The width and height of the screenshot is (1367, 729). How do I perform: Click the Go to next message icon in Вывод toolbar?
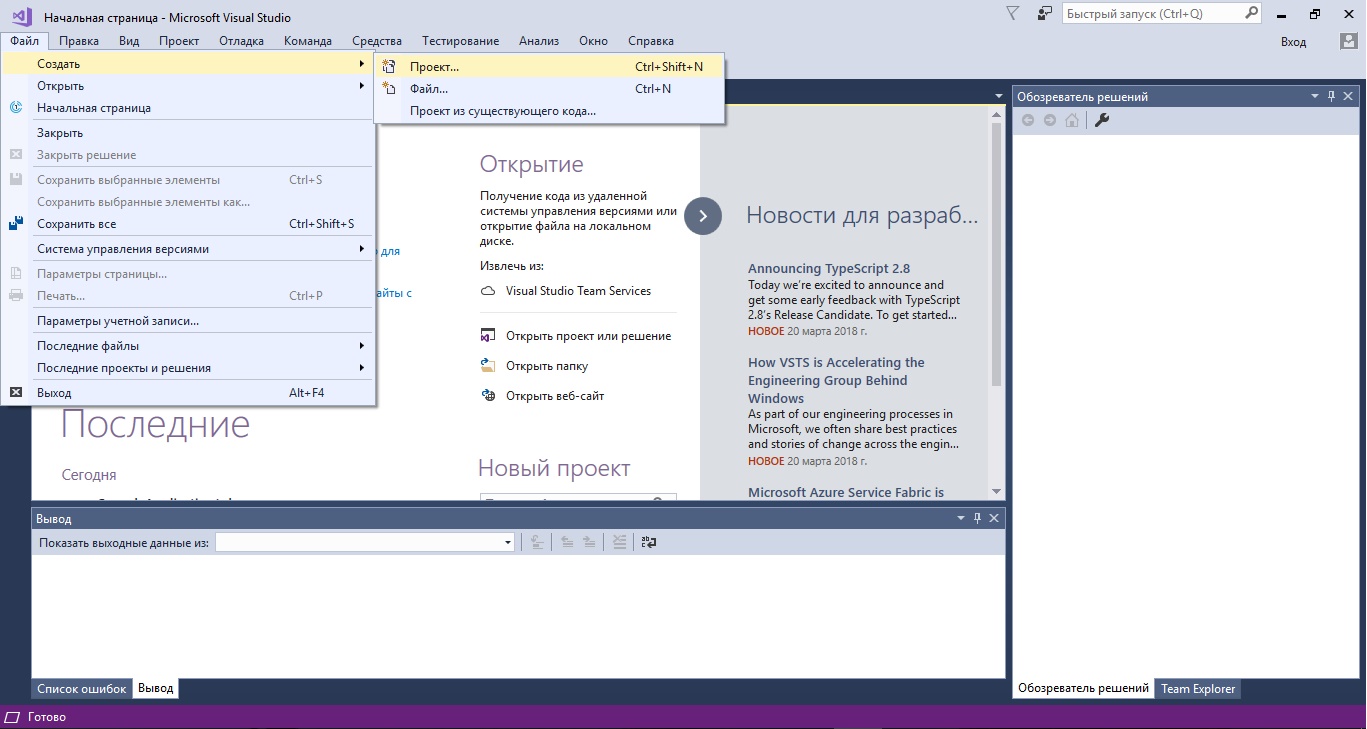[x=590, y=542]
